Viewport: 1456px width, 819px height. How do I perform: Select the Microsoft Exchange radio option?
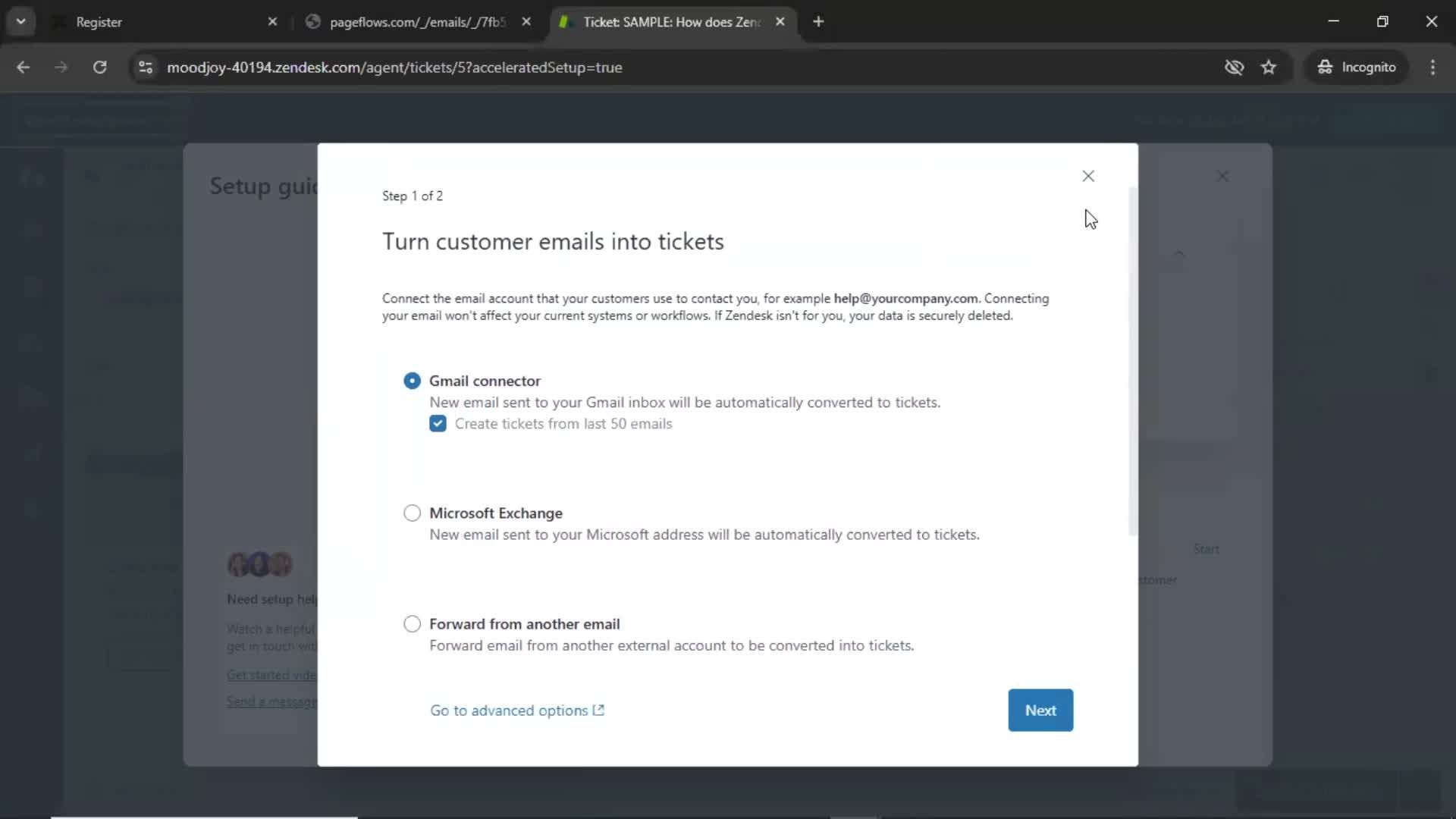[x=412, y=513]
